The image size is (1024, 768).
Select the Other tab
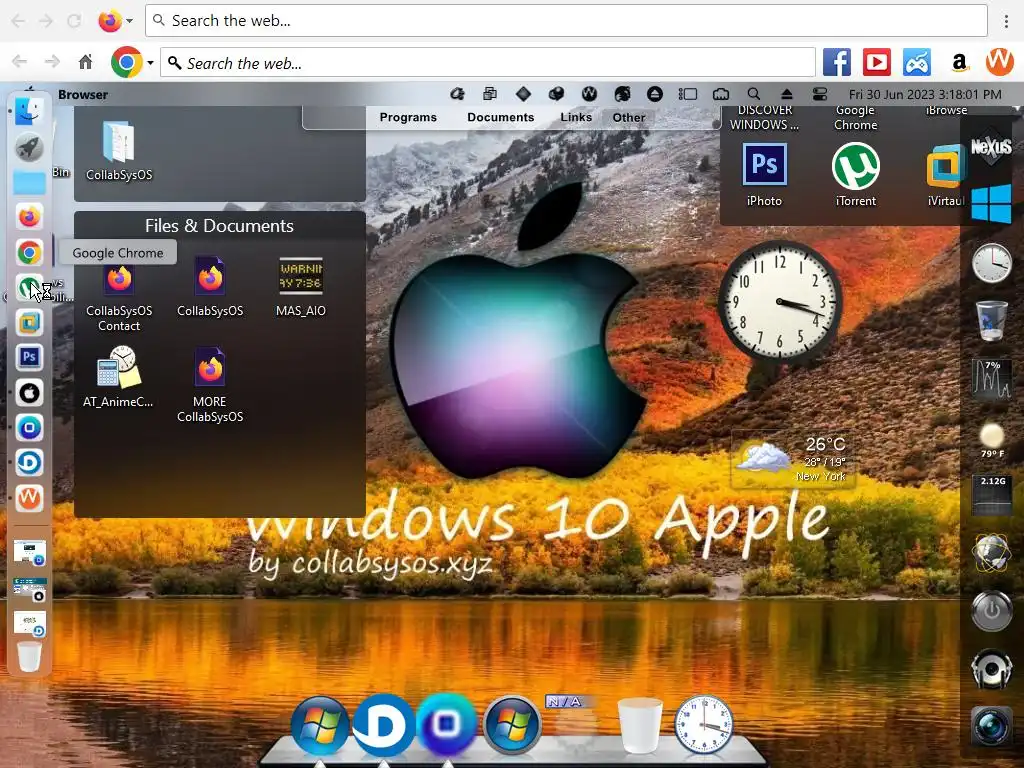pyautogui.click(x=629, y=118)
